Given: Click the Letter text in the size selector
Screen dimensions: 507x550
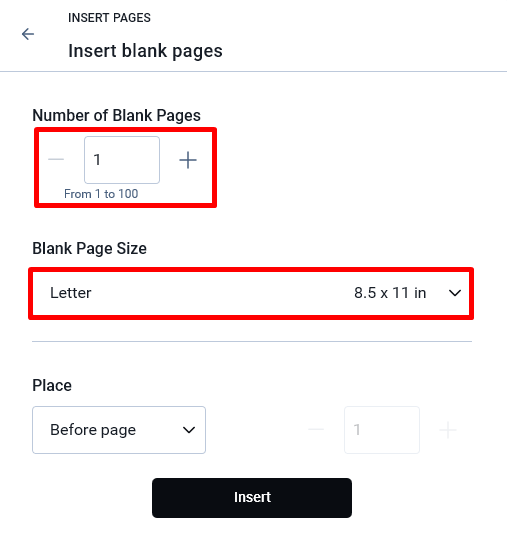Looking at the screenshot, I should pos(71,293).
